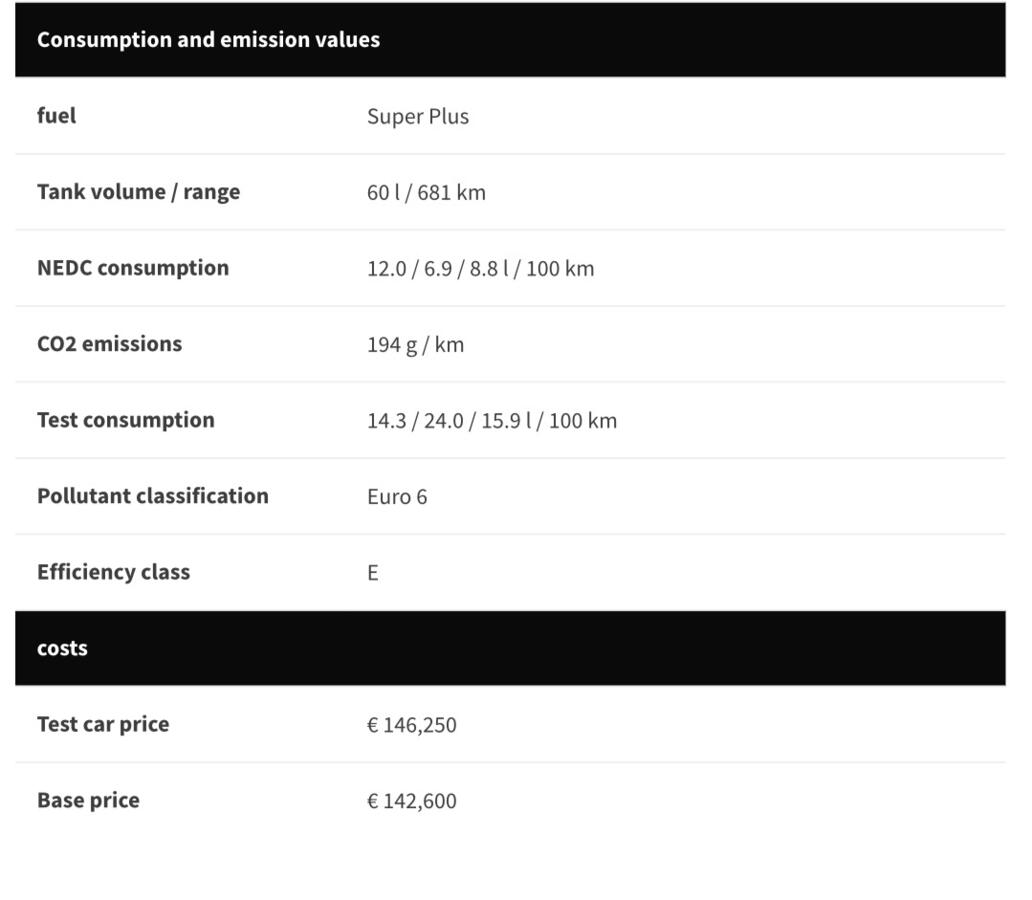
Task: Select the Base price label
Action: (x=88, y=800)
